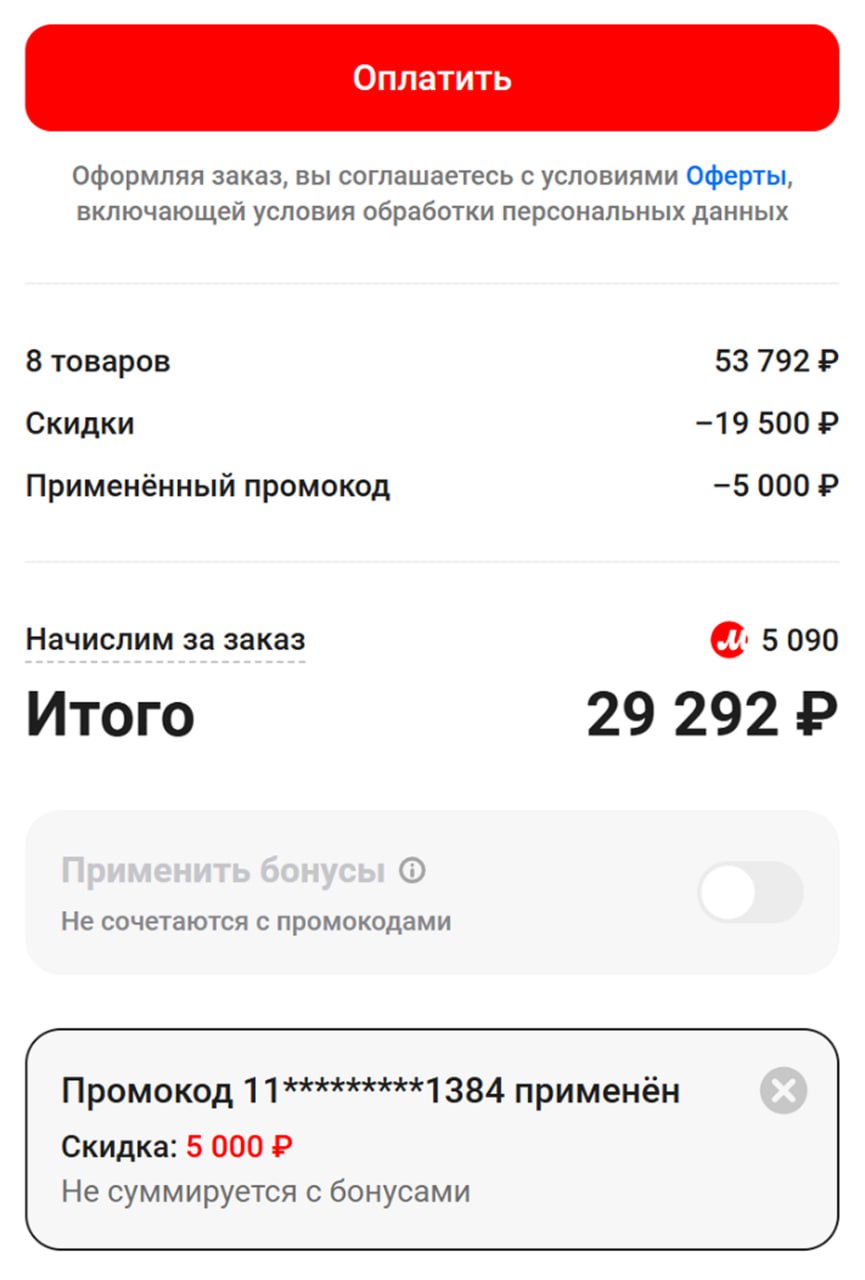
Task: Click the Промокод 11*********1384 применён text
Action: 370,1091
